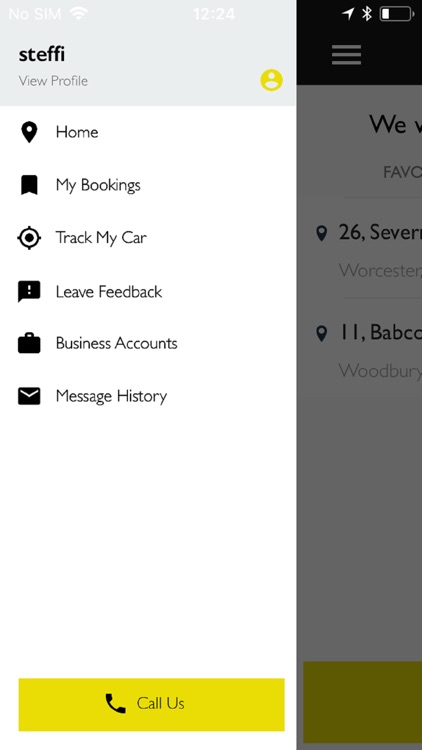
Task: Select the 11, Babcock favourite address
Action: pyautogui.click(x=368, y=349)
